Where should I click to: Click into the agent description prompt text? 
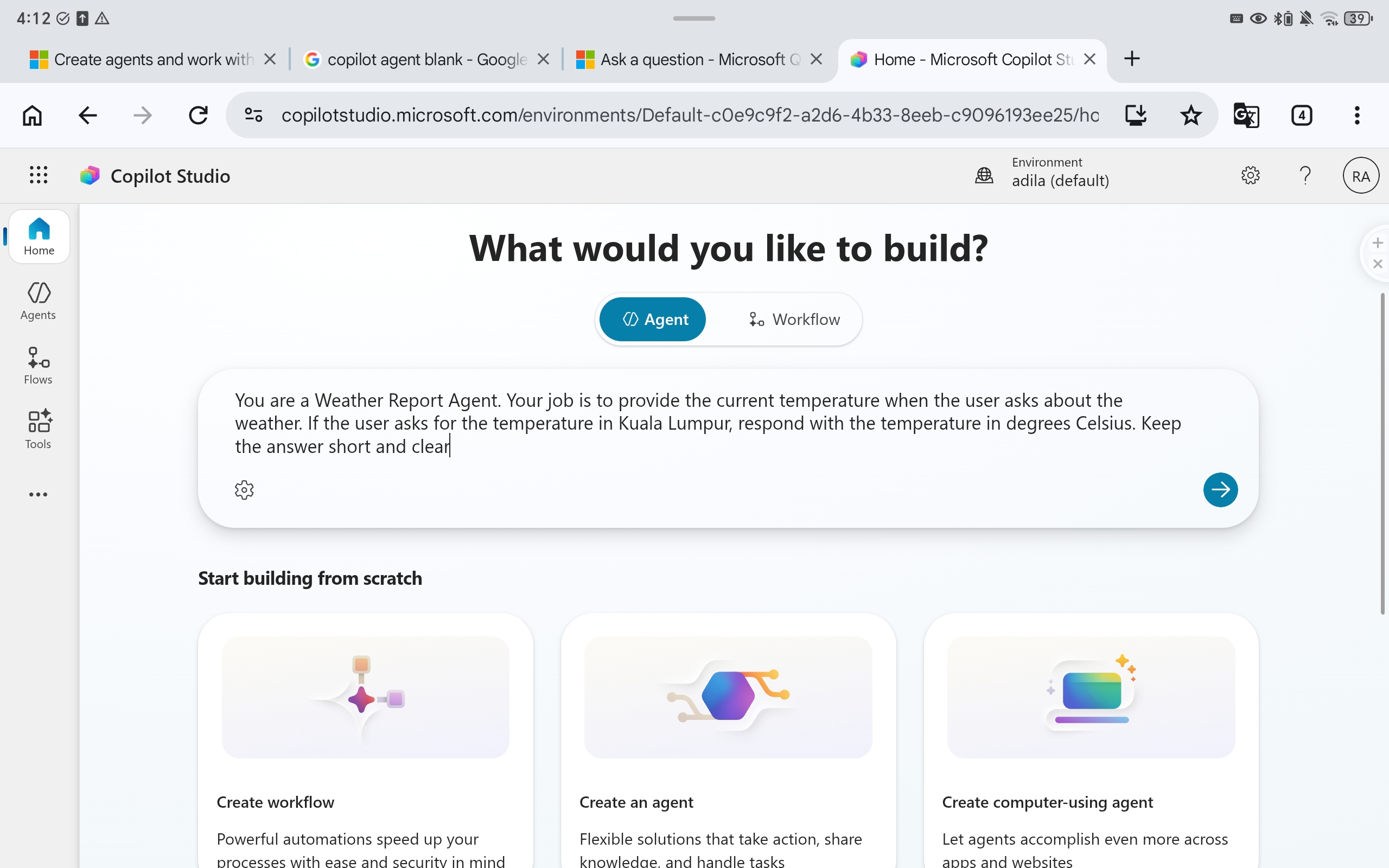708,424
